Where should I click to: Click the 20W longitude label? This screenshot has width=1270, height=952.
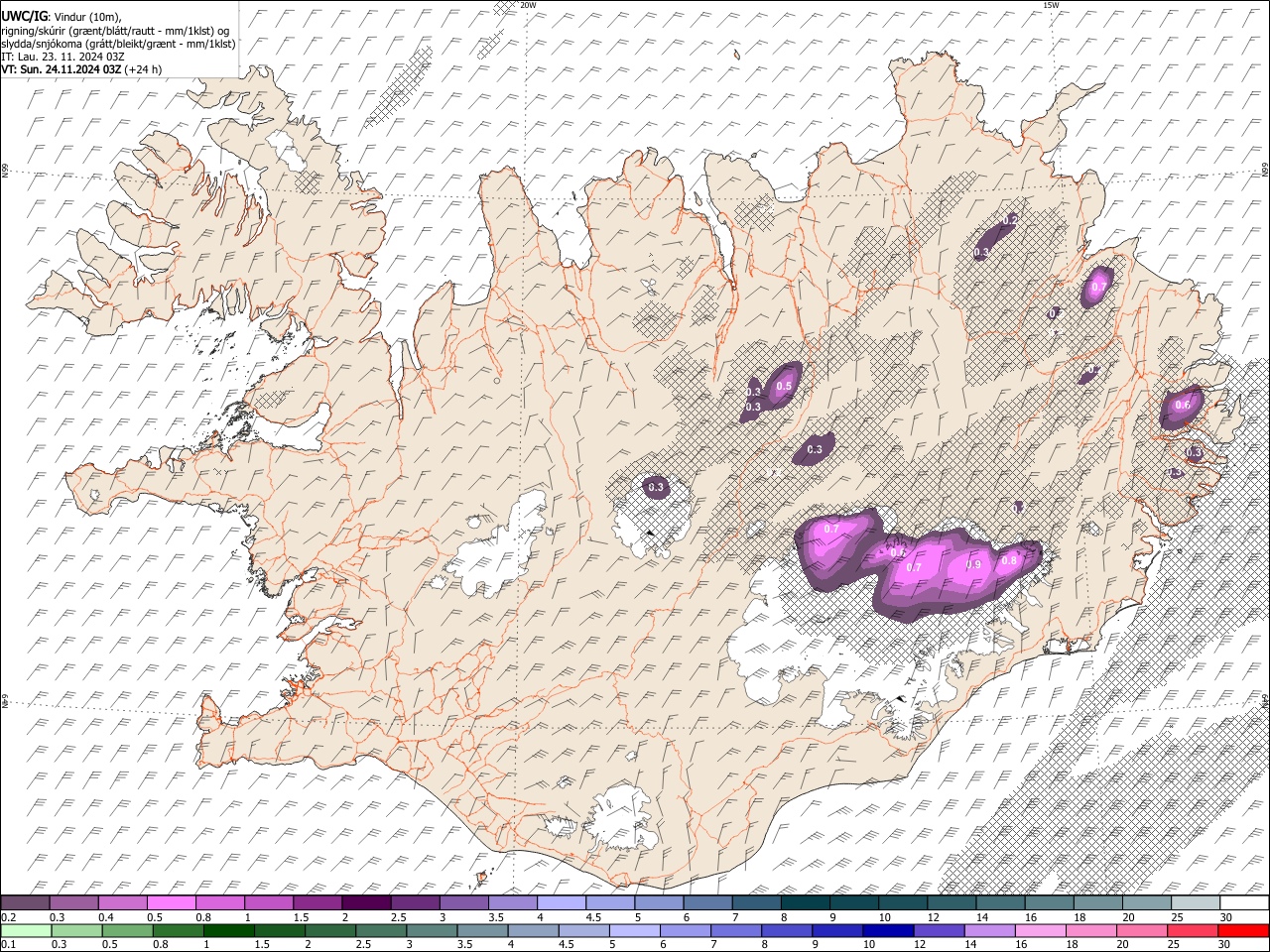(x=528, y=5)
